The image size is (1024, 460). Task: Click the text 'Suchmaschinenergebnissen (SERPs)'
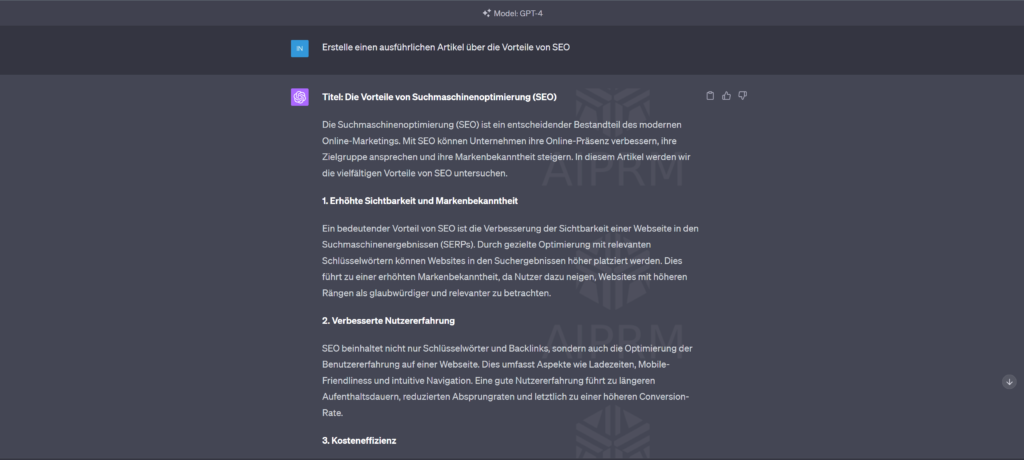[396, 244]
